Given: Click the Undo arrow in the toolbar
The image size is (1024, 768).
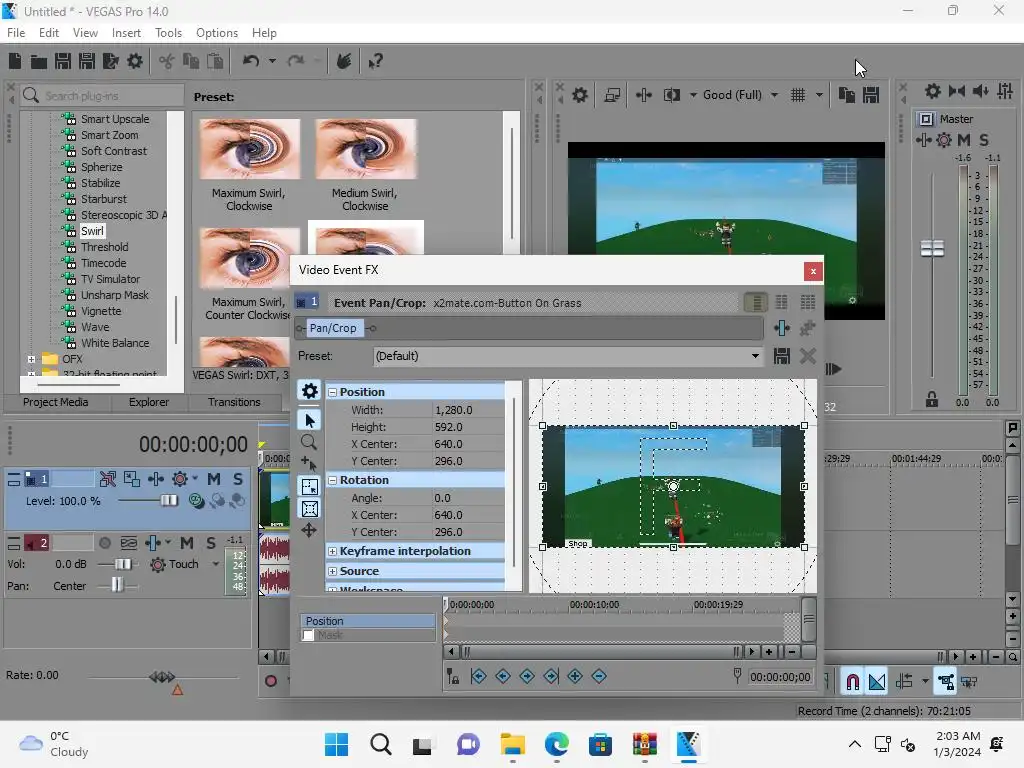Looking at the screenshot, I should [x=251, y=61].
